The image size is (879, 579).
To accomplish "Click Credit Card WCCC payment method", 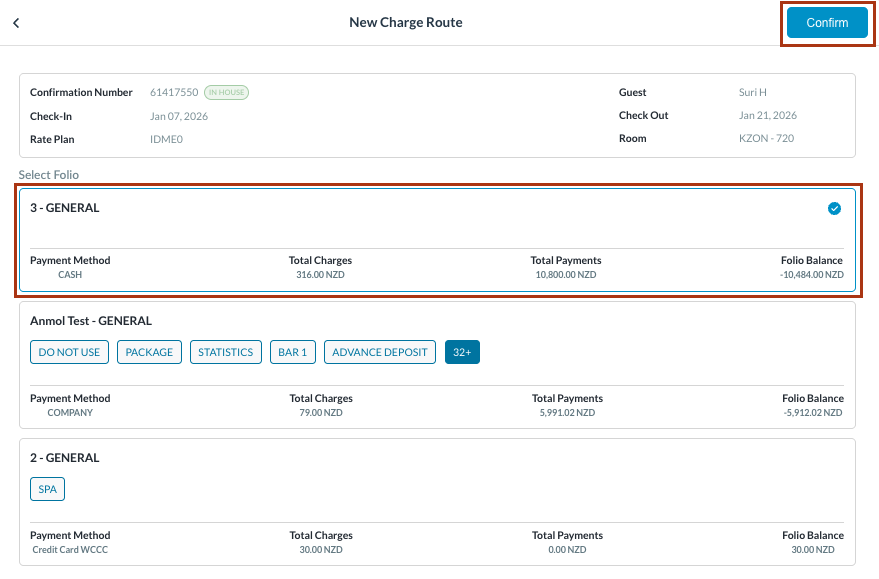I will 71,549.
